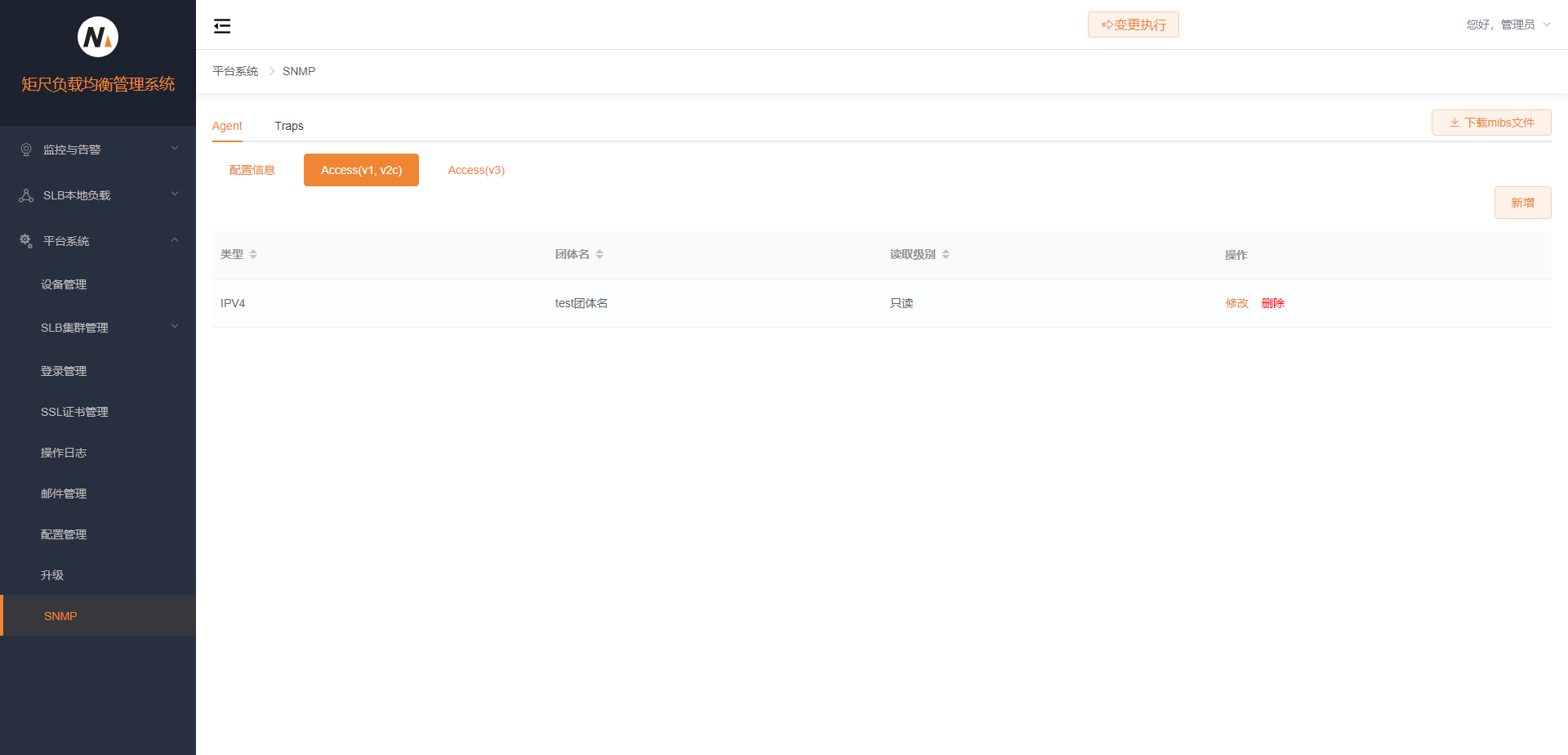The height and width of the screenshot is (755, 1568).
Task: Delete the IPV4 entry via 删除 link
Action: [x=1272, y=302]
